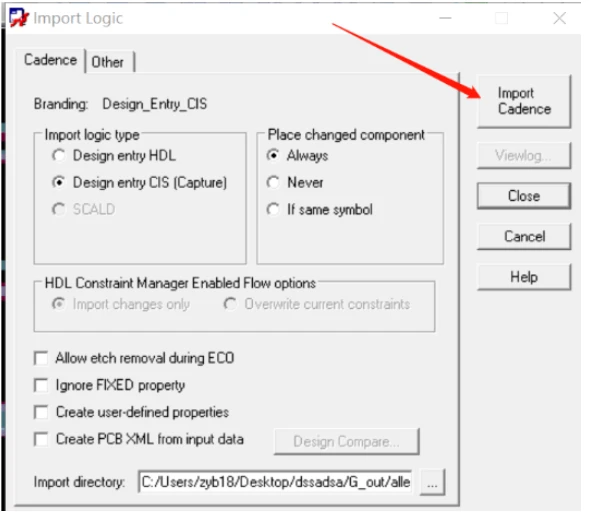Viewport: 589px width, 513px height.
Task: Click the Import Cadence button
Action: 524,101
